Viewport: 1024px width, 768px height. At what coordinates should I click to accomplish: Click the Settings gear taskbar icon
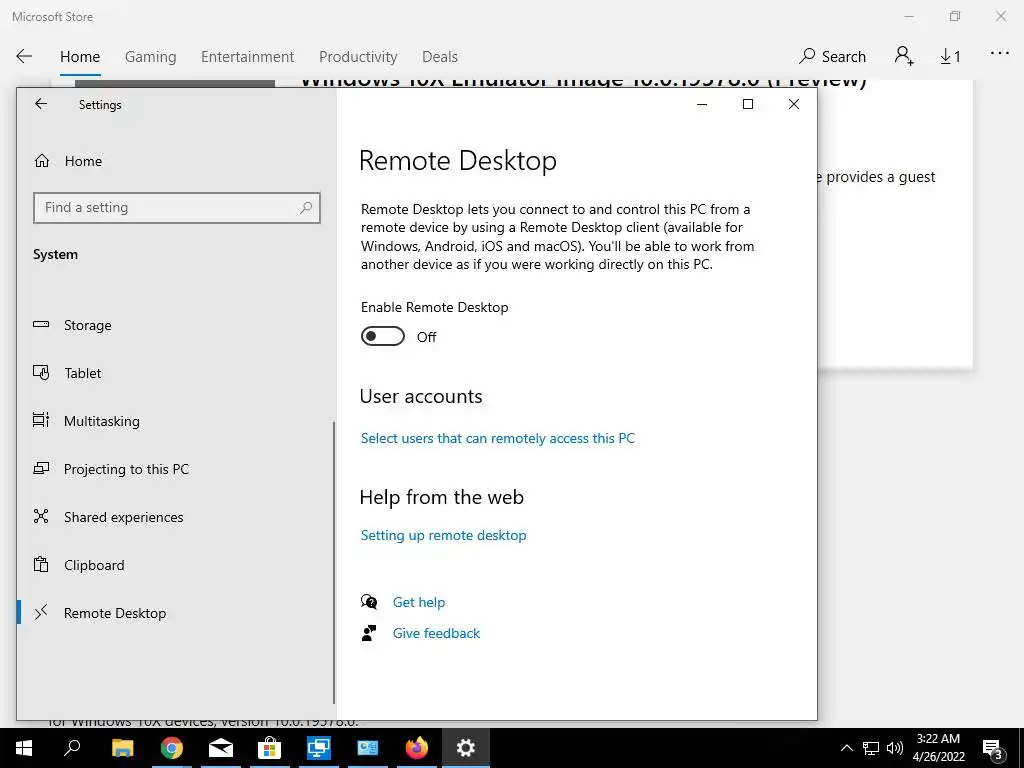pos(466,748)
